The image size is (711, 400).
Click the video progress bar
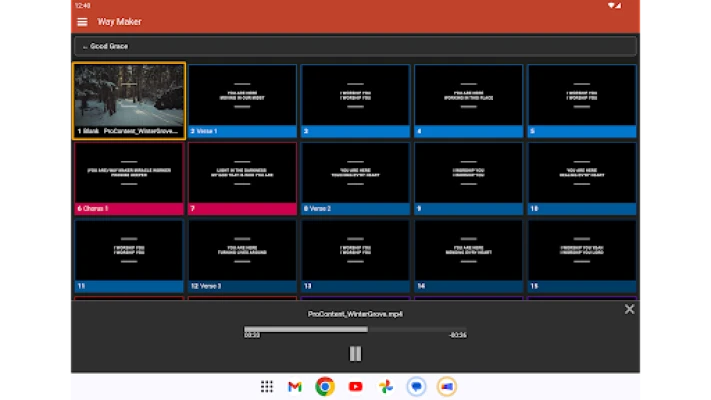coord(355,329)
